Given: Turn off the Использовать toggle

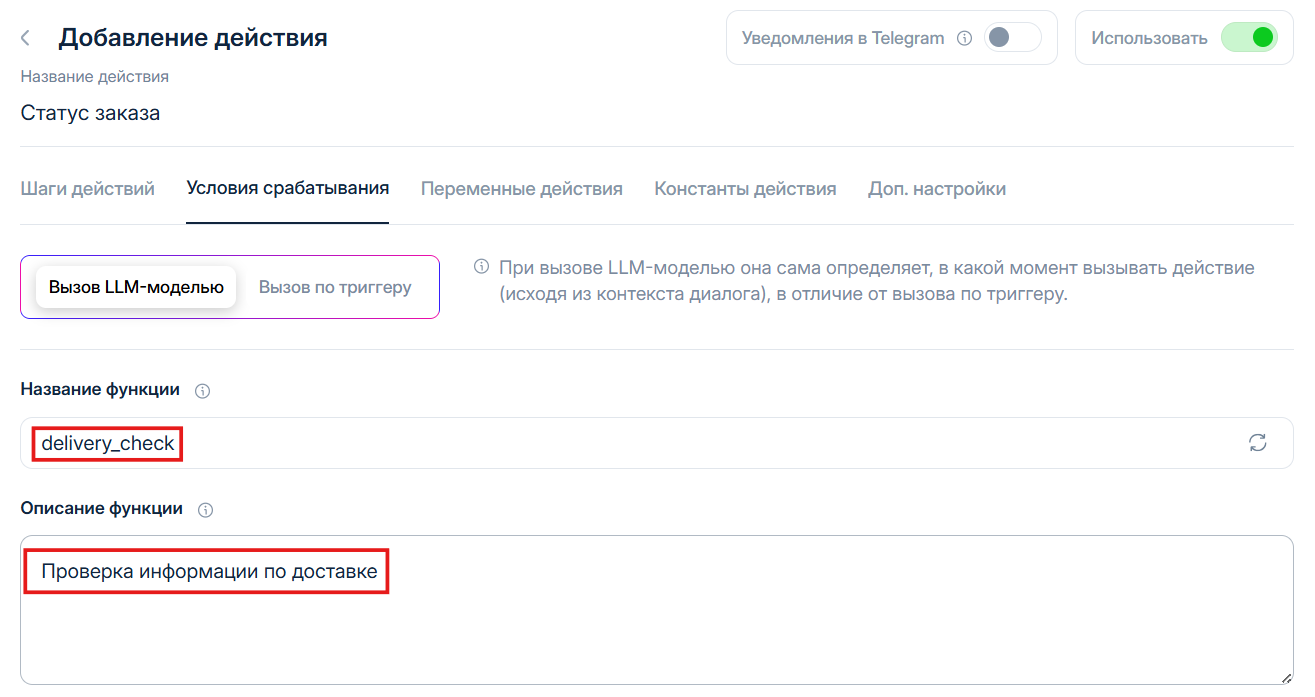Looking at the screenshot, I should (1249, 38).
